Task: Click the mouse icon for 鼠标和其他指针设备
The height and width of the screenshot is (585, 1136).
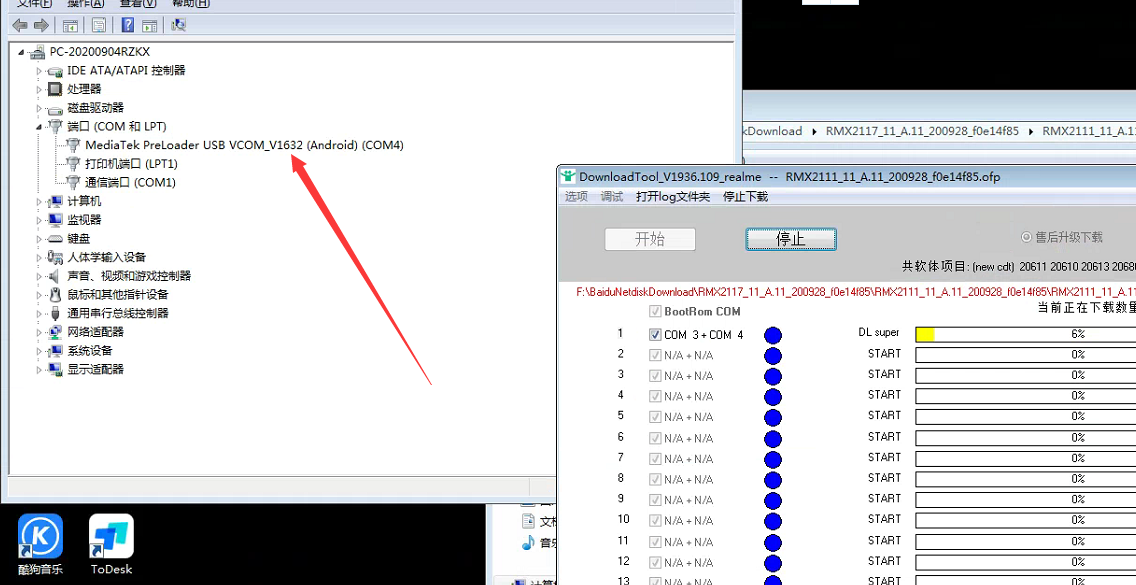Action: pyautogui.click(x=55, y=295)
